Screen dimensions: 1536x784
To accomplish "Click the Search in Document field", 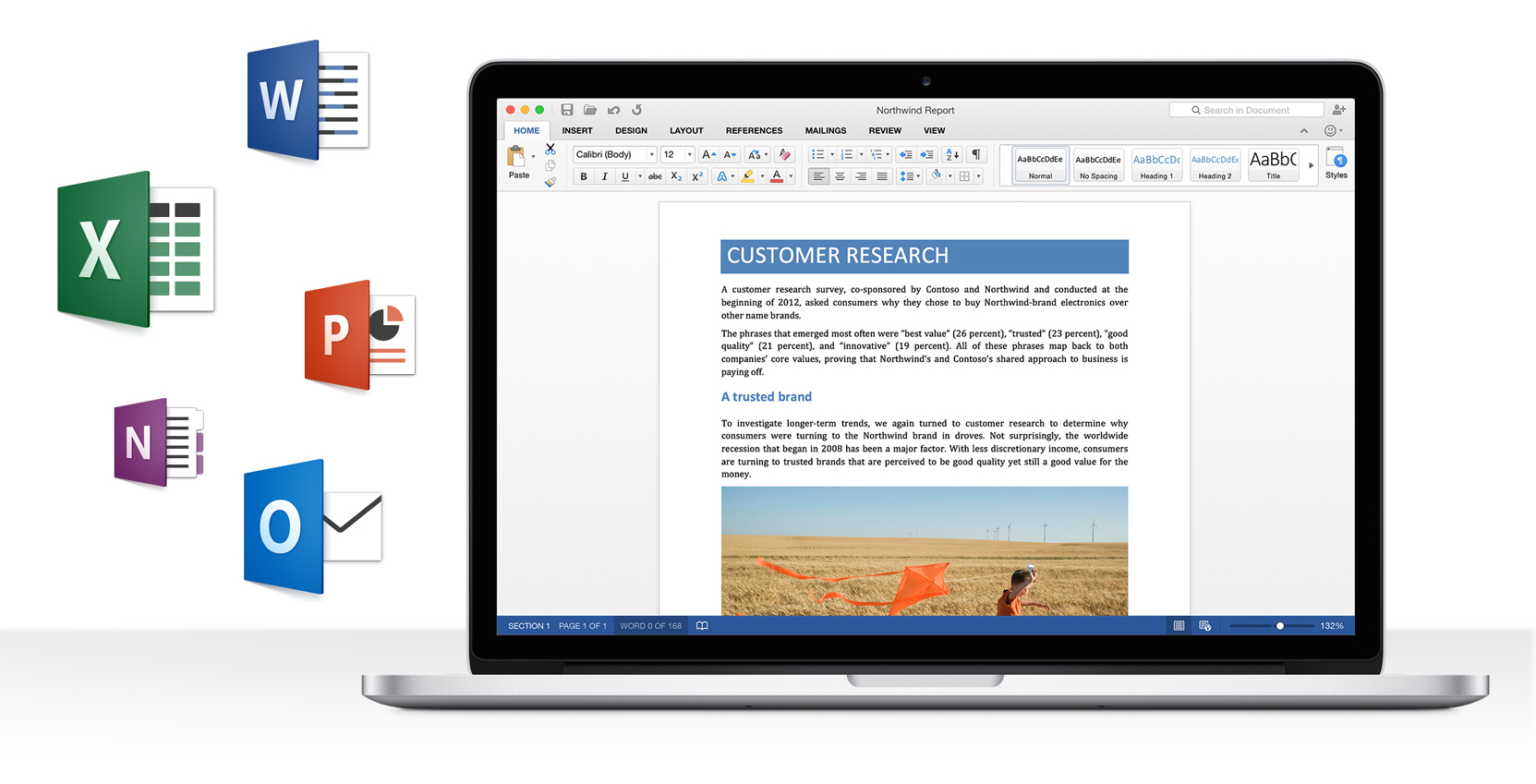I will (1246, 110).
